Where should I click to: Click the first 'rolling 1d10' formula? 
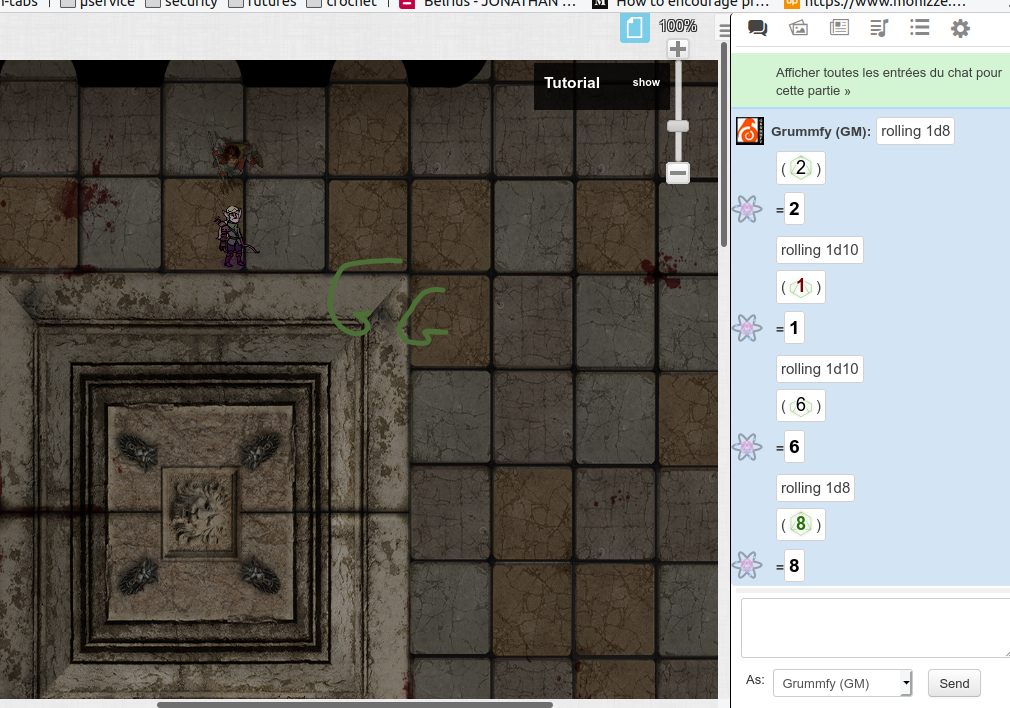coord(819,250)
